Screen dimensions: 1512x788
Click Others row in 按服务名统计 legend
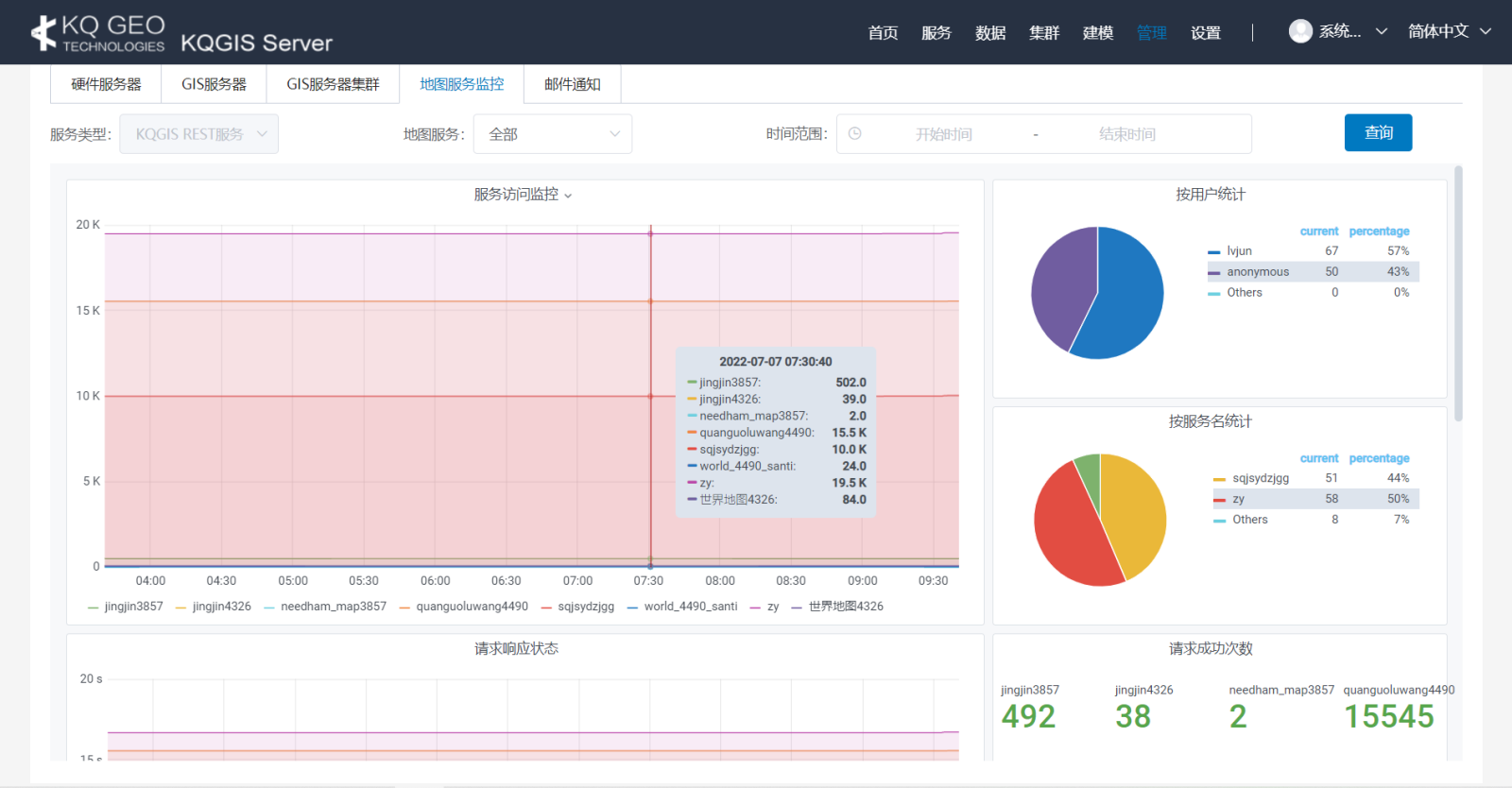[x=1315, y=520]
